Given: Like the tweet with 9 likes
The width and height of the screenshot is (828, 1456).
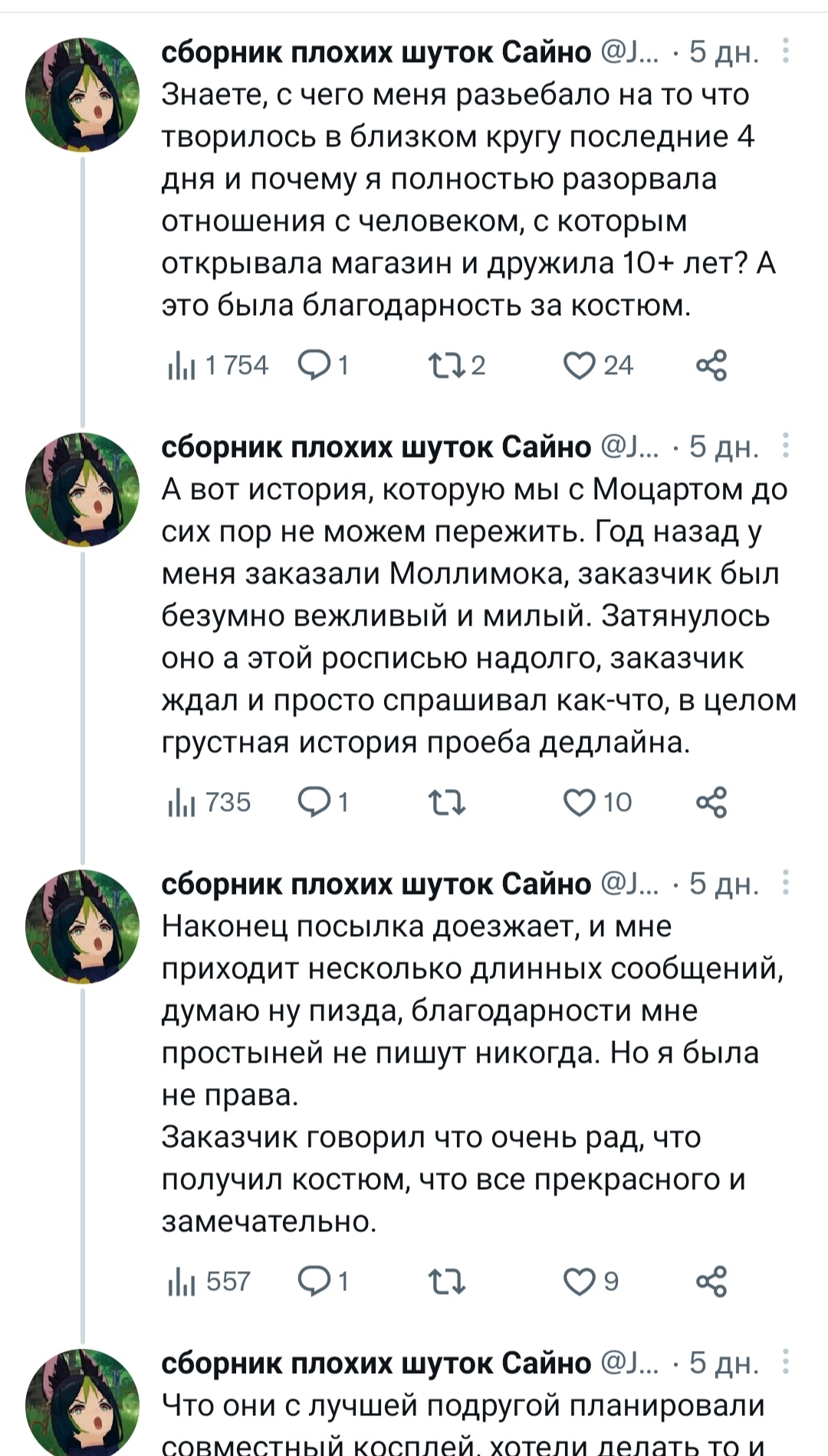Looking at the screenshot, I should [579, 1281].
